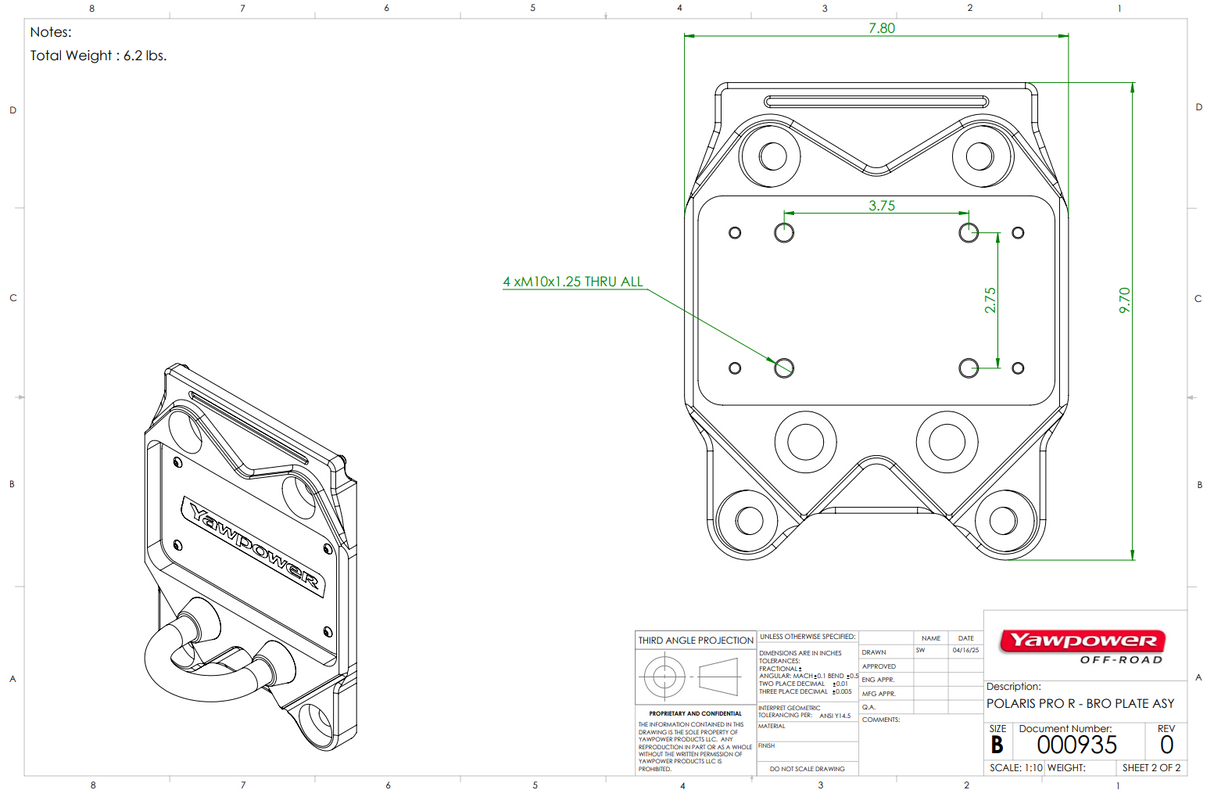Select the 2.75 vertical dimension

pos(990,302)
